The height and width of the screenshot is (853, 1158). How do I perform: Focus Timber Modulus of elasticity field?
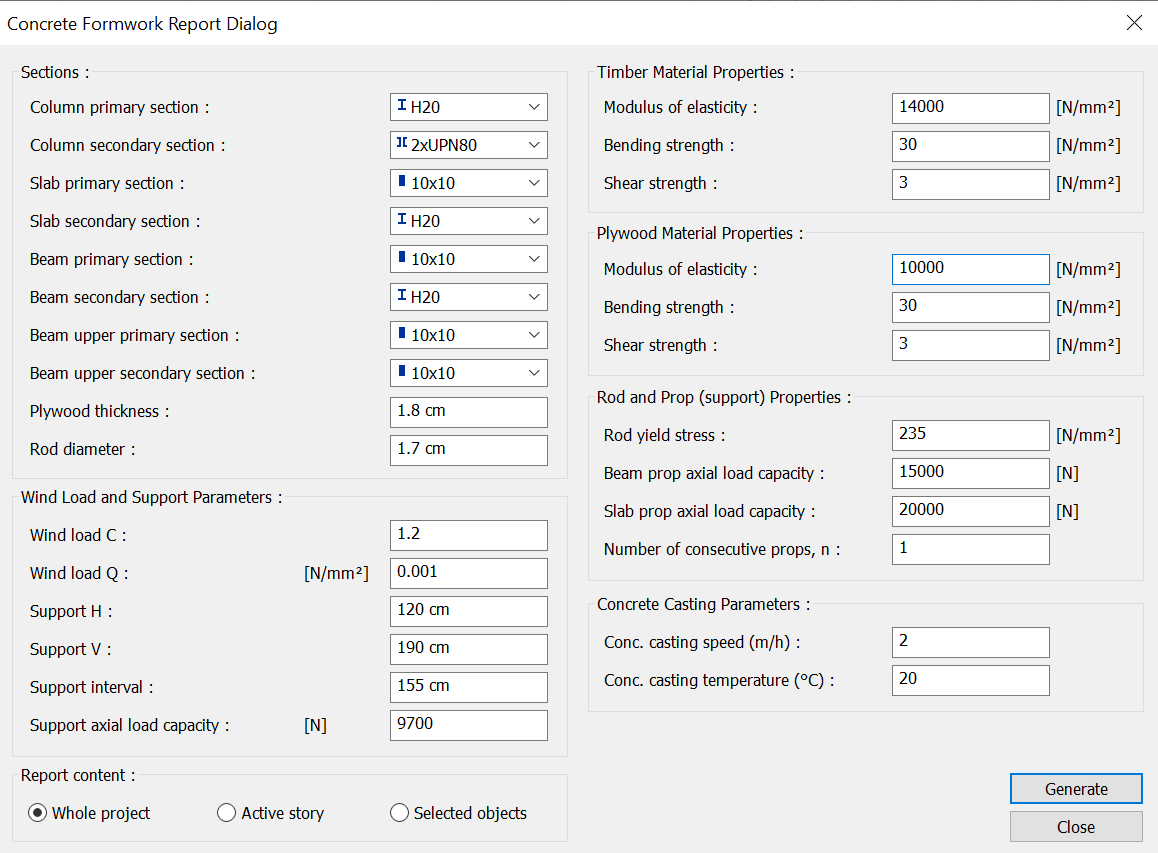[x=970, y=108]
